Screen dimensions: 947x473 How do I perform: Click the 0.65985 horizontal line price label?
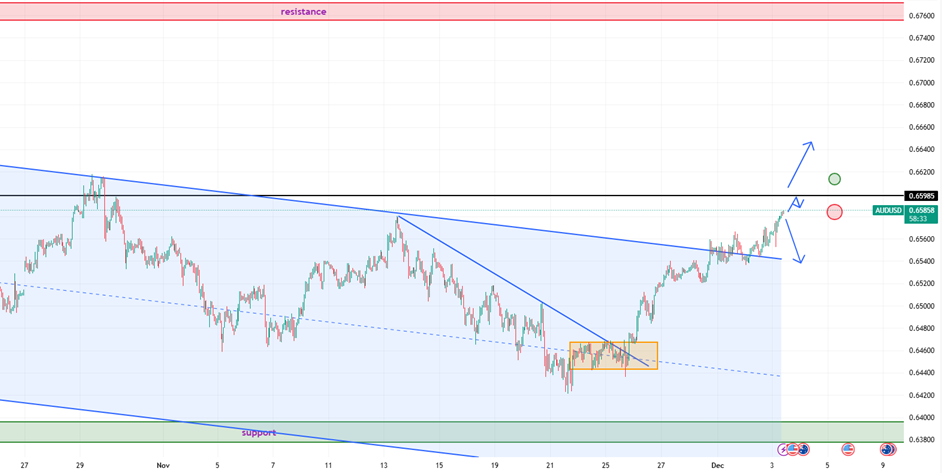point(921,196)
